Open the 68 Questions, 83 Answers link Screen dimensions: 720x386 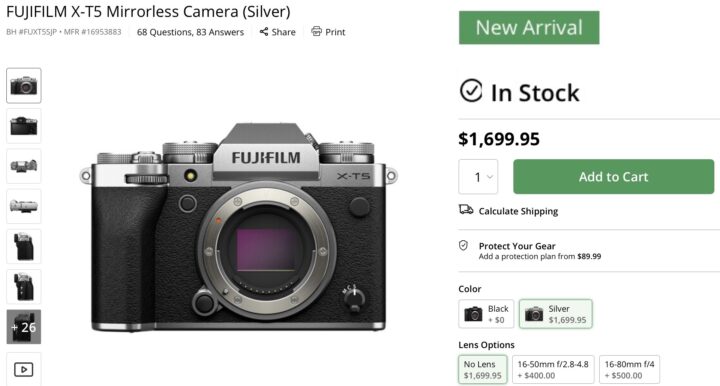pyautogui.click(x=190, y=32)
